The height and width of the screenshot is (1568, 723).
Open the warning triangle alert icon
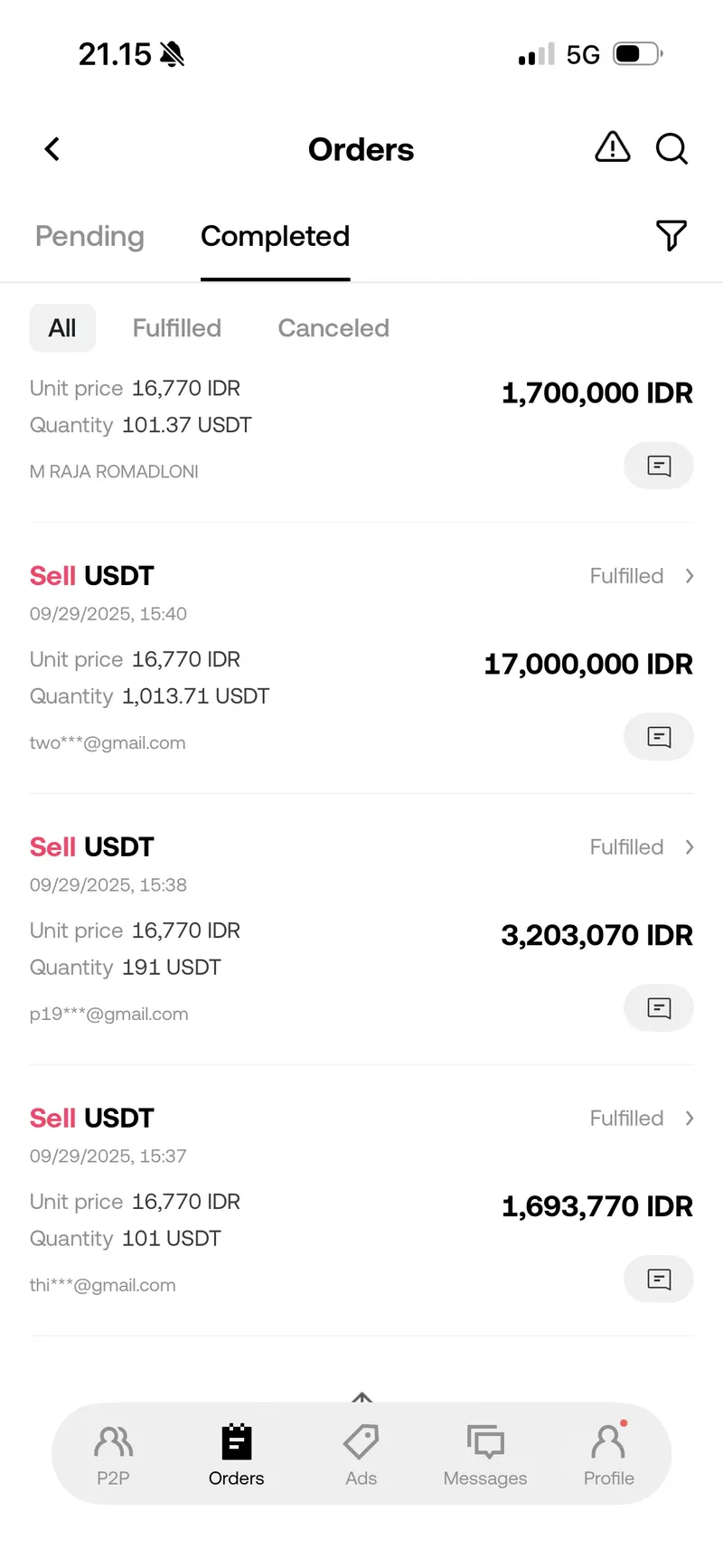tap(613, 146)
